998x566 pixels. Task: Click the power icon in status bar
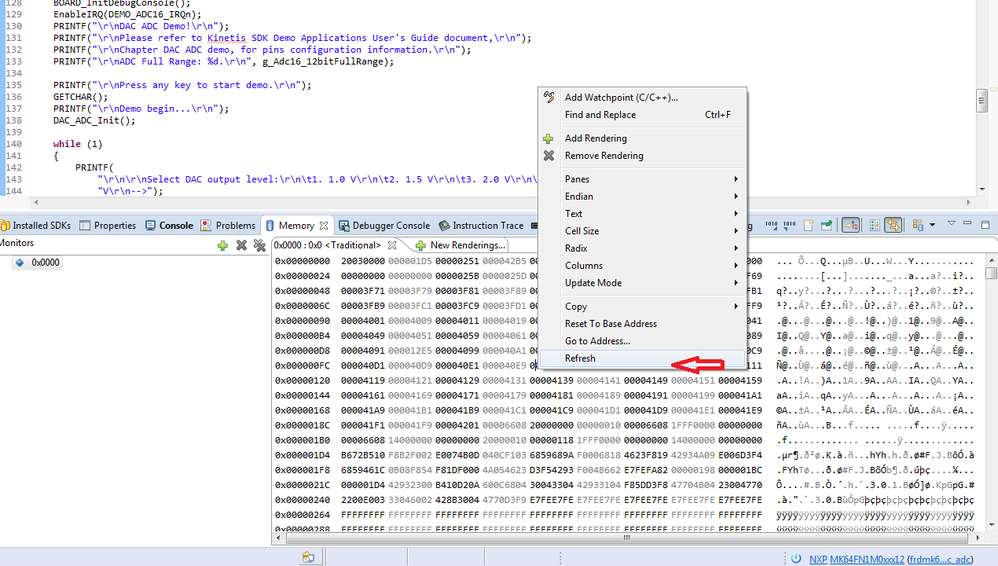(x=796, y=558)
